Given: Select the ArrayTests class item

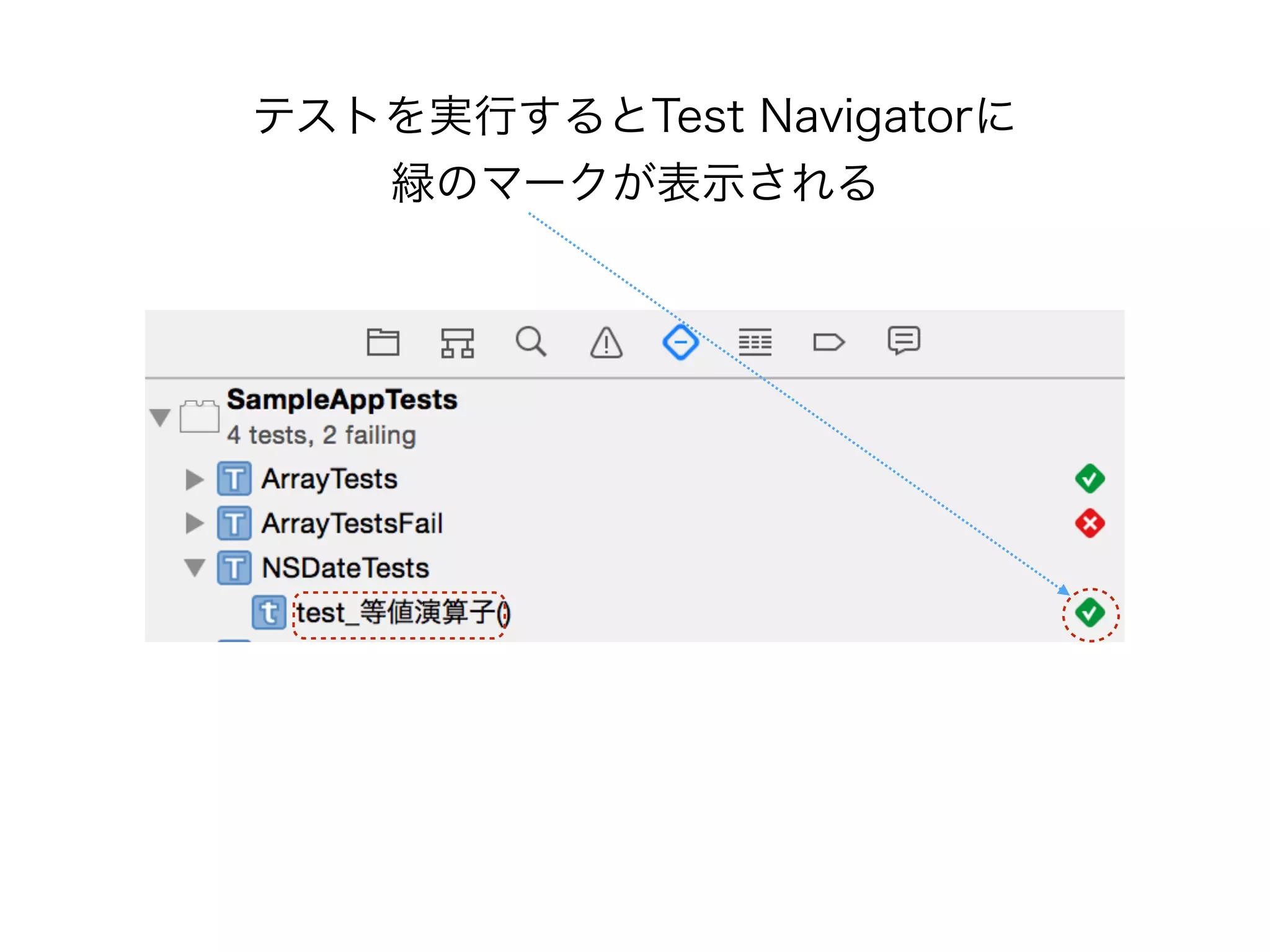Looking at the screenshot, I should click(x=329, y=479).
